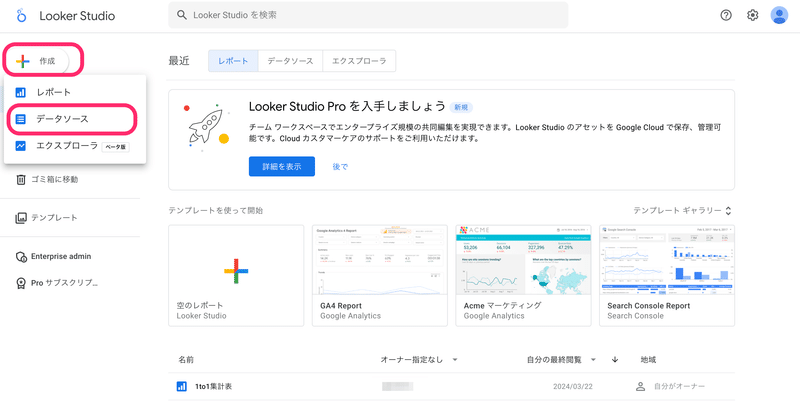Click the colorful plus icon in 作成
The image size is (800, 404).
click(22, 61)
